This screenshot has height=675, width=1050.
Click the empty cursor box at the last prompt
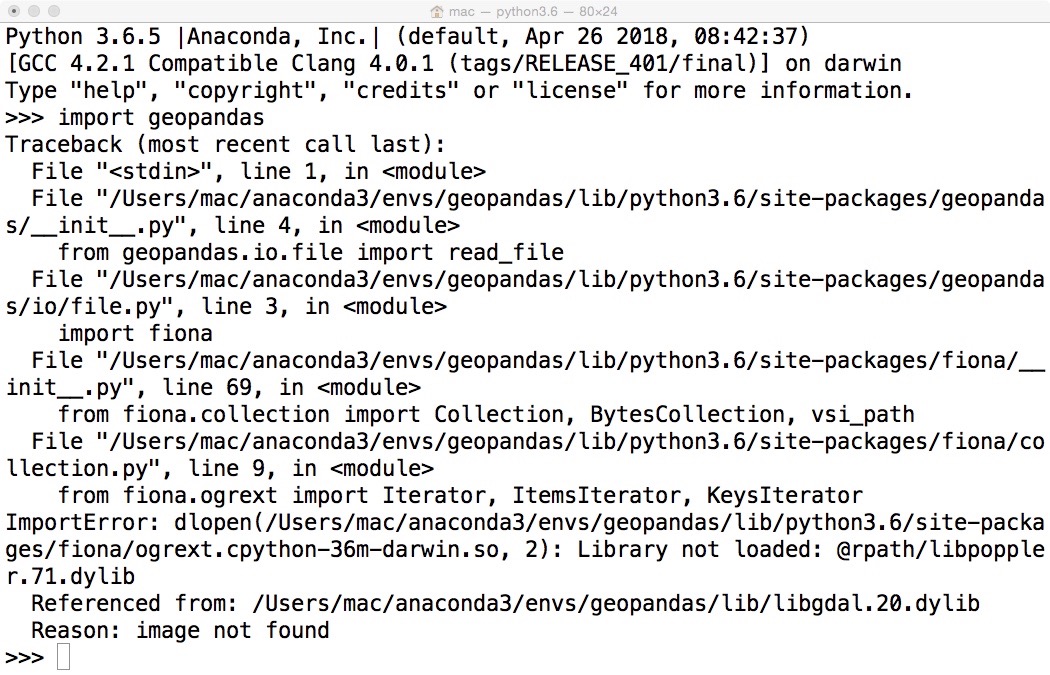click(63, 657)
